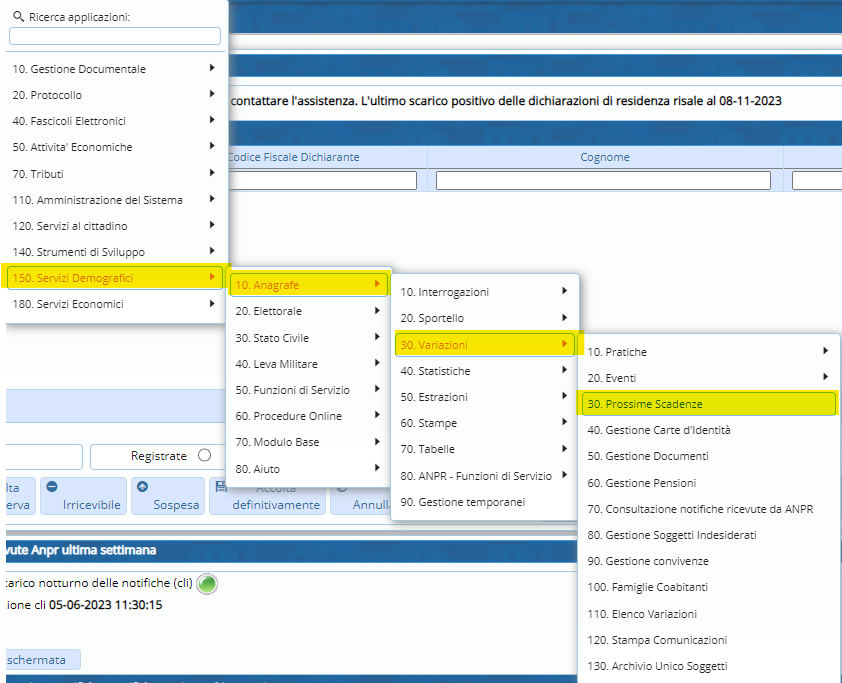Select the 30. Variazioni submenu entry
842x683 pixels.
click(485, 345)
